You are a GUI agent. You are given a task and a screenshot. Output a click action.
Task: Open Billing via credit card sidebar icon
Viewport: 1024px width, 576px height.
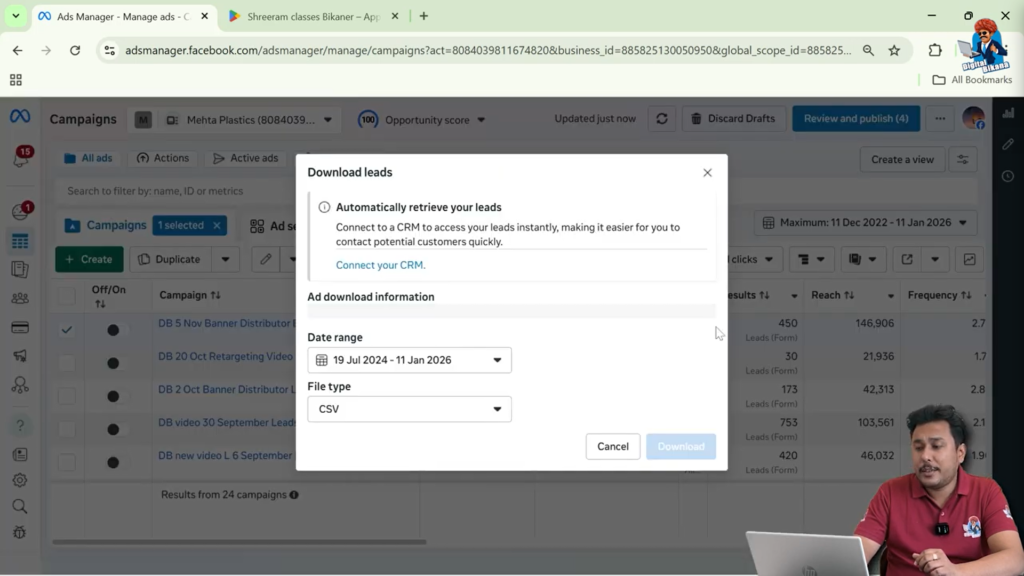[20, 325]
